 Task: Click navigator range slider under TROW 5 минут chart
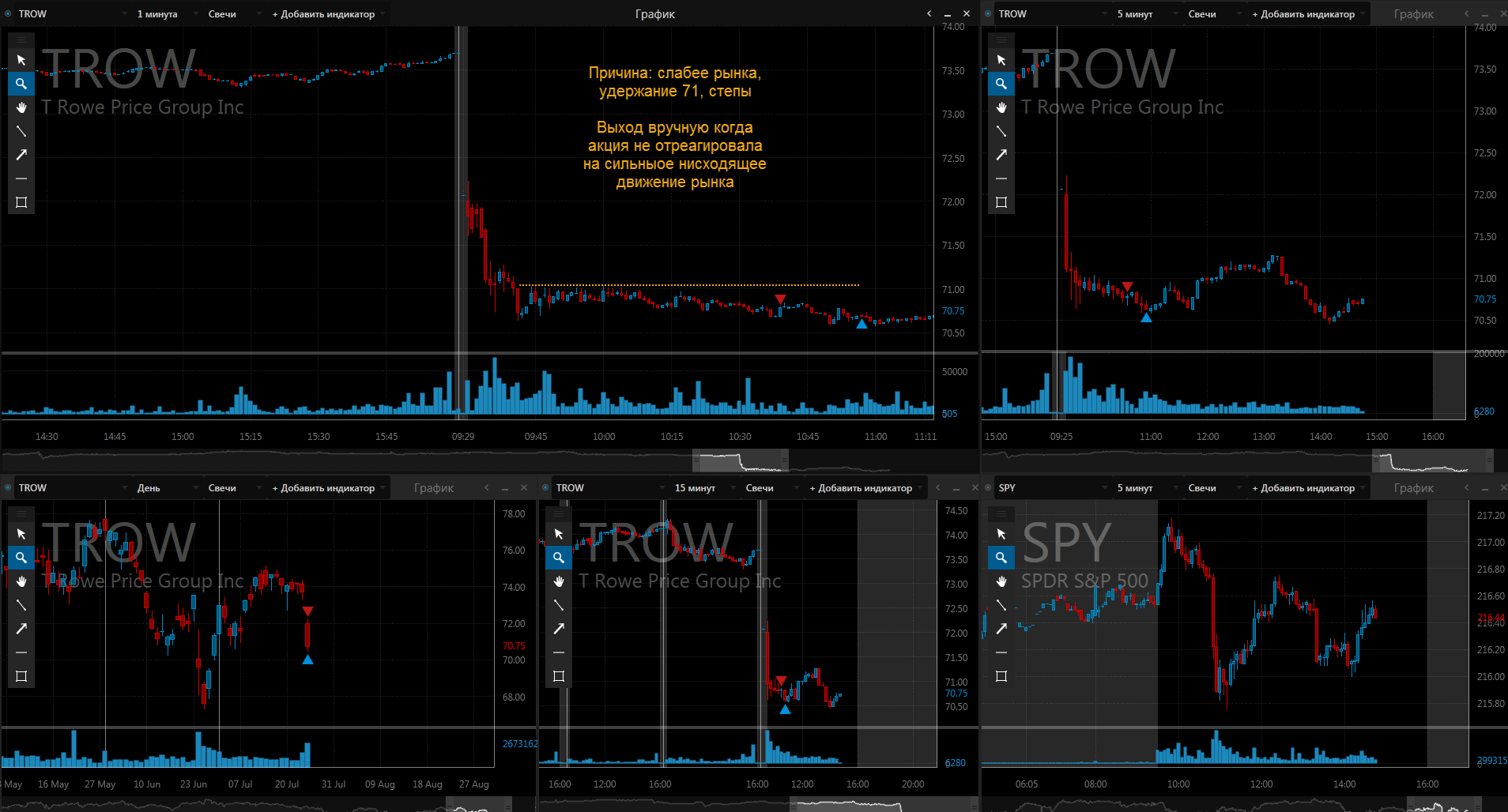coord(1433,460)
